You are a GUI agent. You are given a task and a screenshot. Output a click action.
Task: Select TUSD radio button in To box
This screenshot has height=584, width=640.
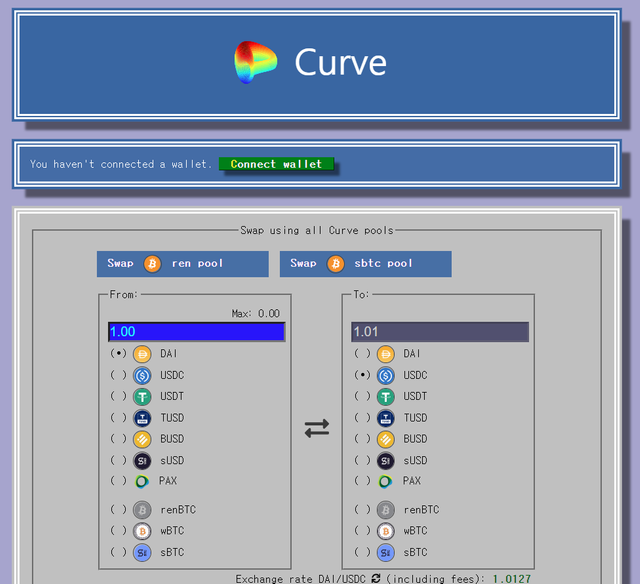click(362, 417)
